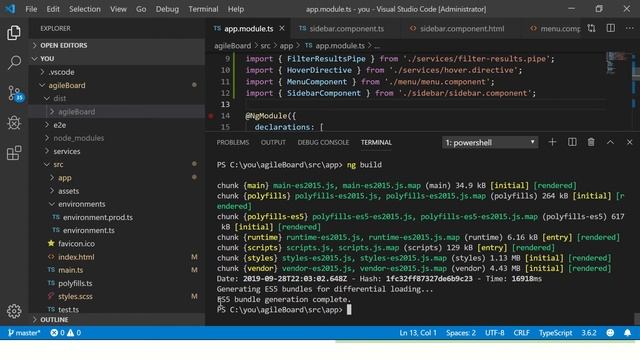
Task: Open environment.prod.ts file
Action: point(98,217)
